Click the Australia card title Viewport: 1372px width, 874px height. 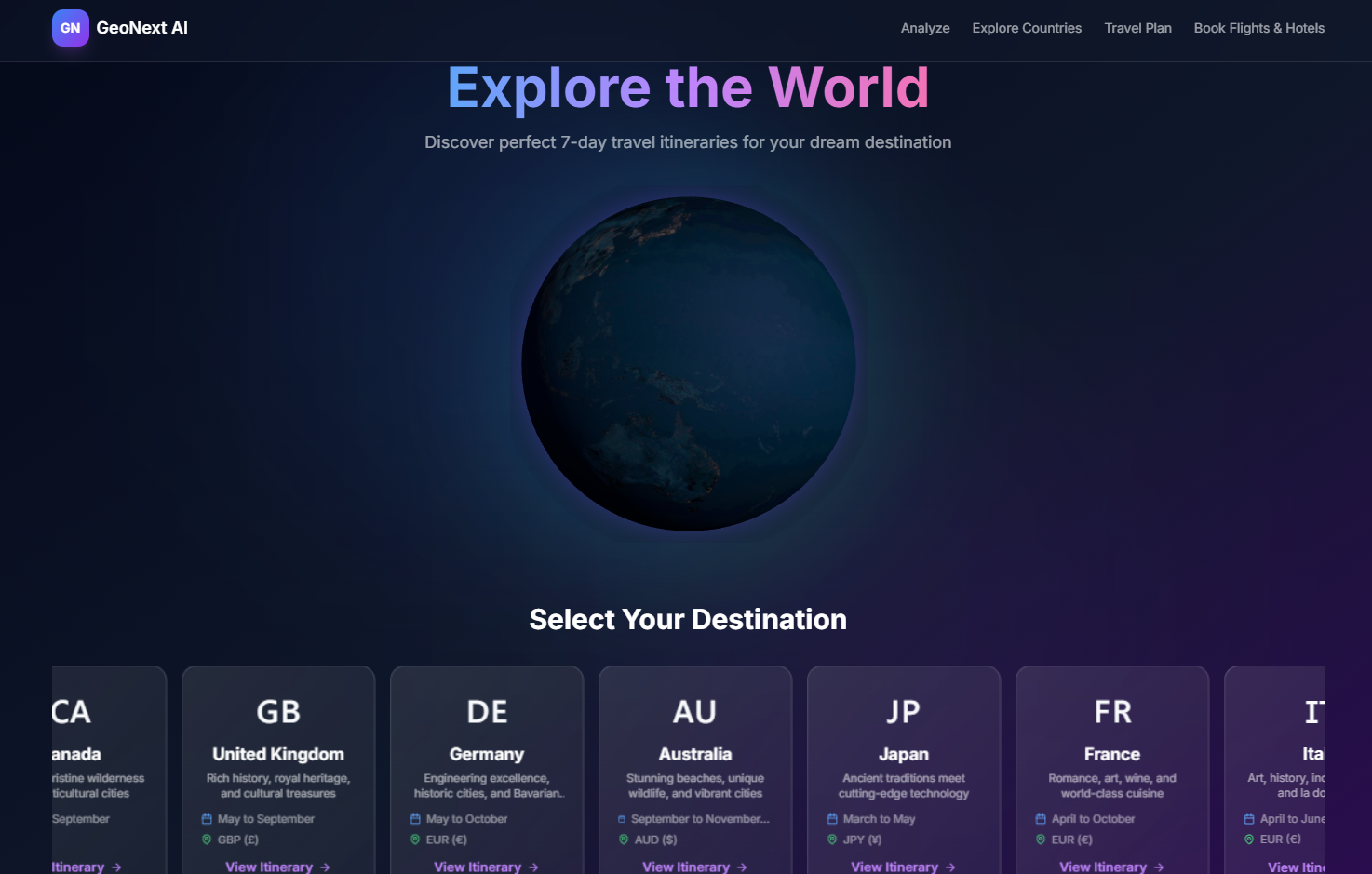[695, 754]
